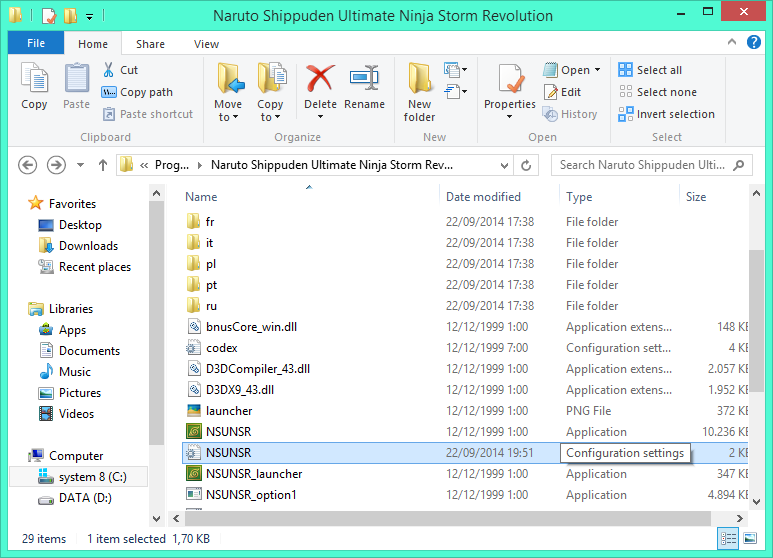The image size is (773, 558).
Task: Switch to the Home ribbon tab
Action: (x=93, y=44)
